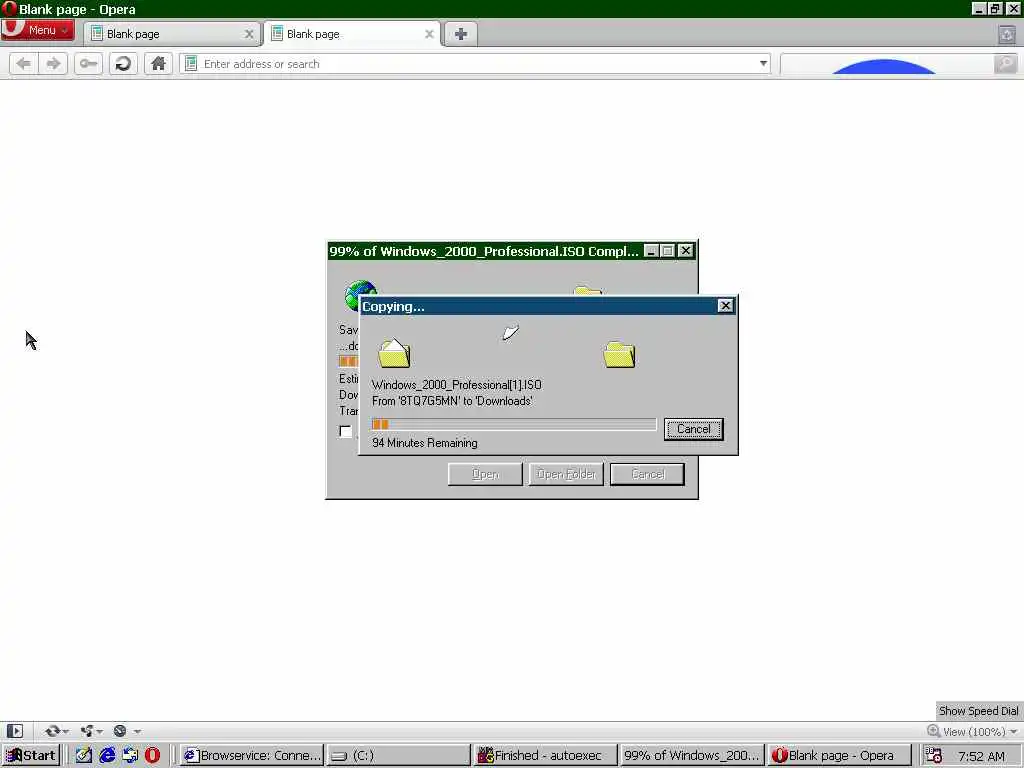The height and width of the screenshot is (768, 1024).
Task: Click the source folder icon in Copying dialog
Action: click(x=394, y=353)
